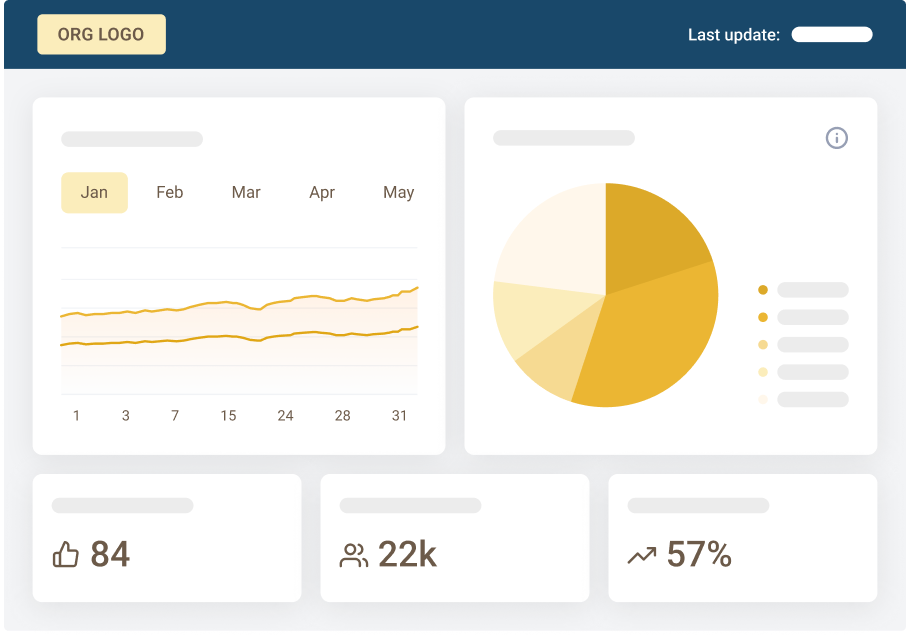The height and width of the screenshot is (639, 910).
Task: Switch to the Feb tab
Action: (x=170, y=192)
